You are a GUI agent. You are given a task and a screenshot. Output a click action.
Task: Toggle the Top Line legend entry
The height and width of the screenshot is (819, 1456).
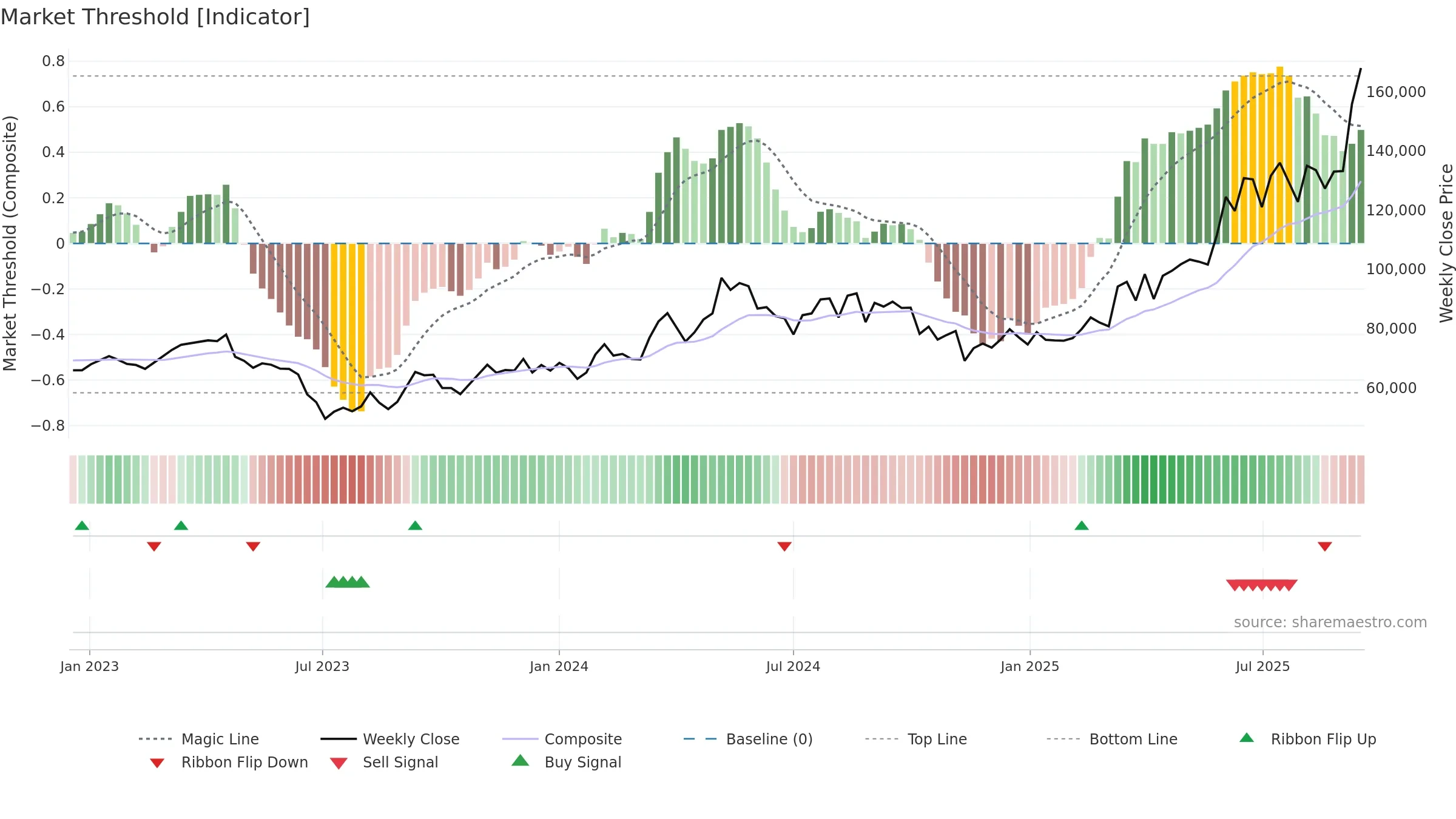(x=916, y=739)
